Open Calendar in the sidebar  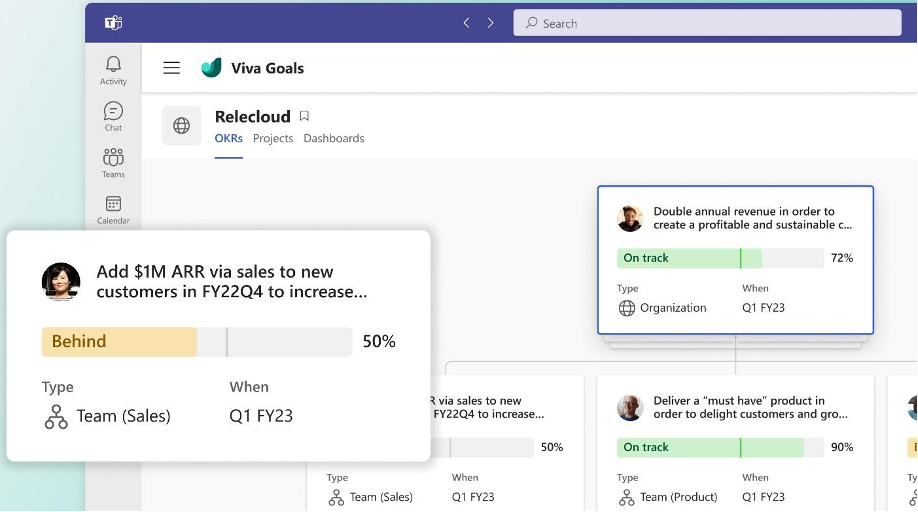pos(113,209)
